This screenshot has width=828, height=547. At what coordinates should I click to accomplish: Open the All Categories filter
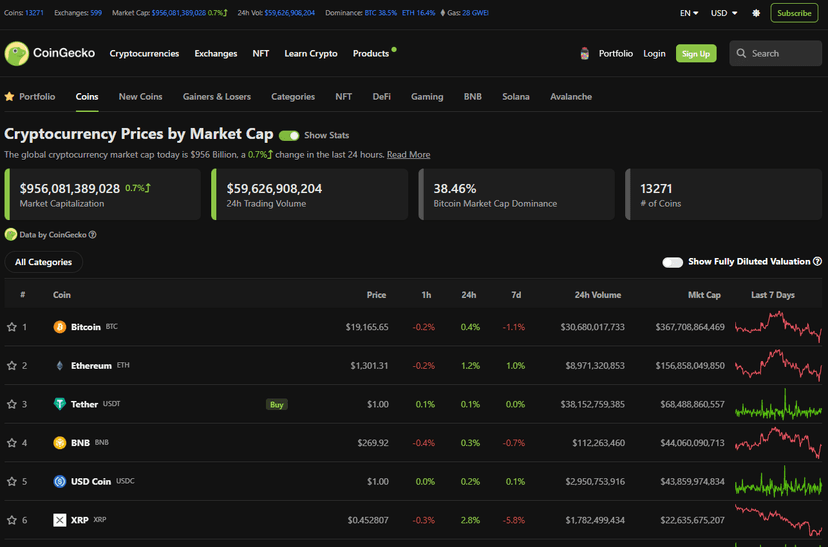click(x=43, y=262)
